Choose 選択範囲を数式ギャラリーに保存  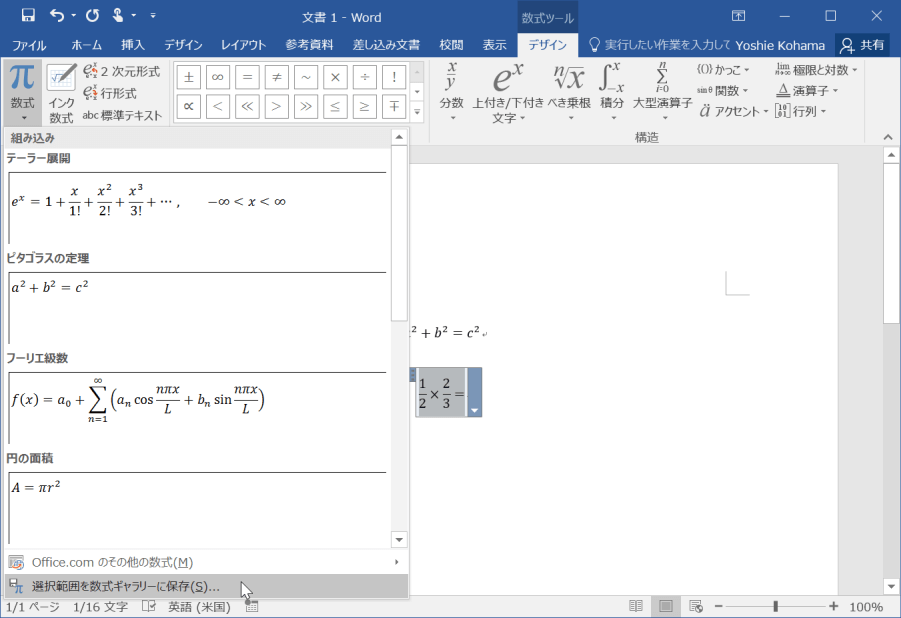(206, 586)
